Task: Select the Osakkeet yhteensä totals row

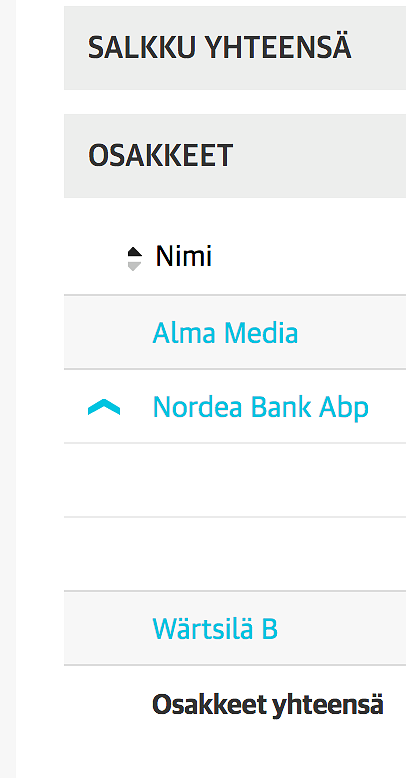Action: click(235, 705)
